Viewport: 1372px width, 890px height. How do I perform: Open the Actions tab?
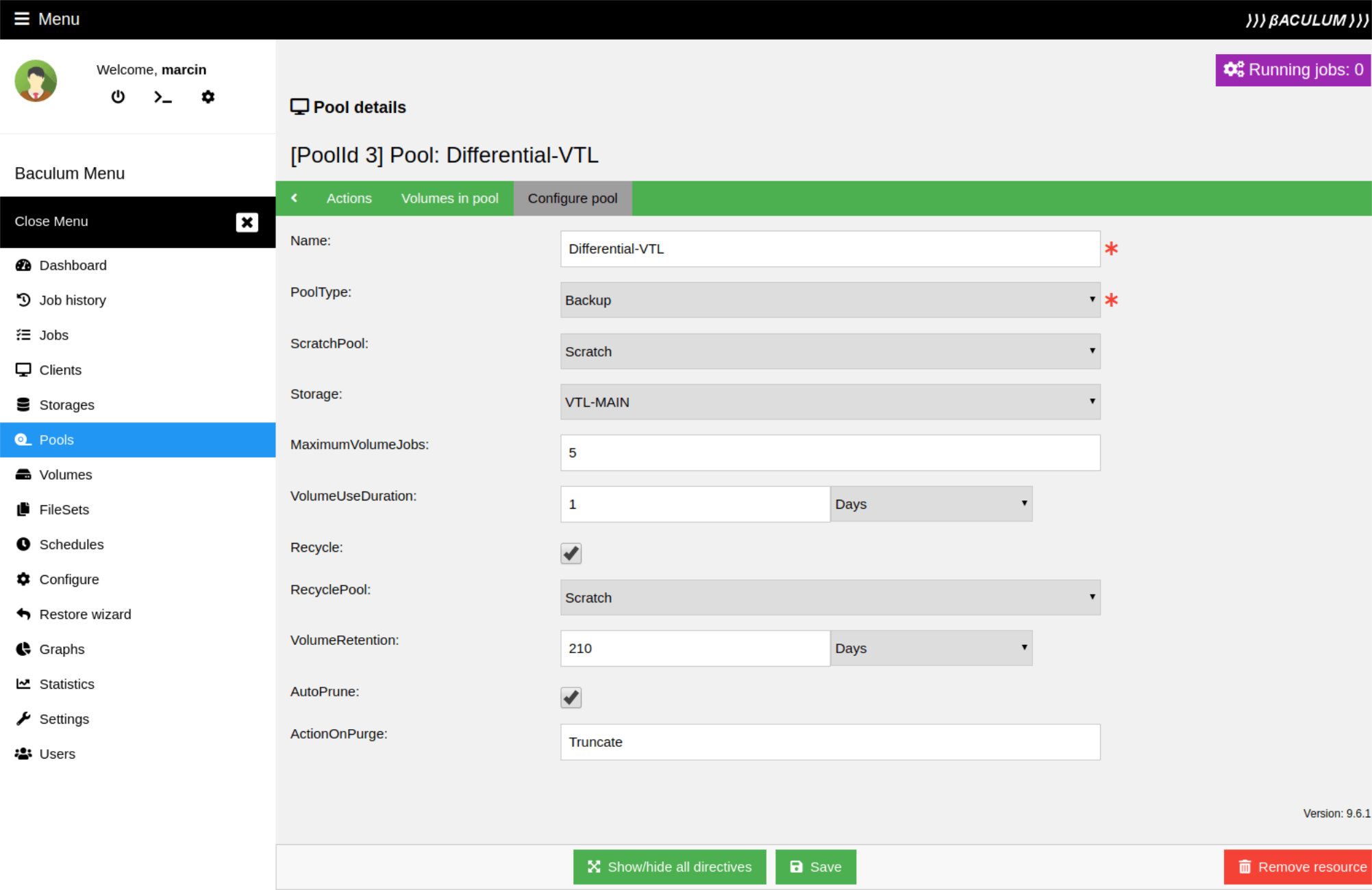[x=349, y=199]
